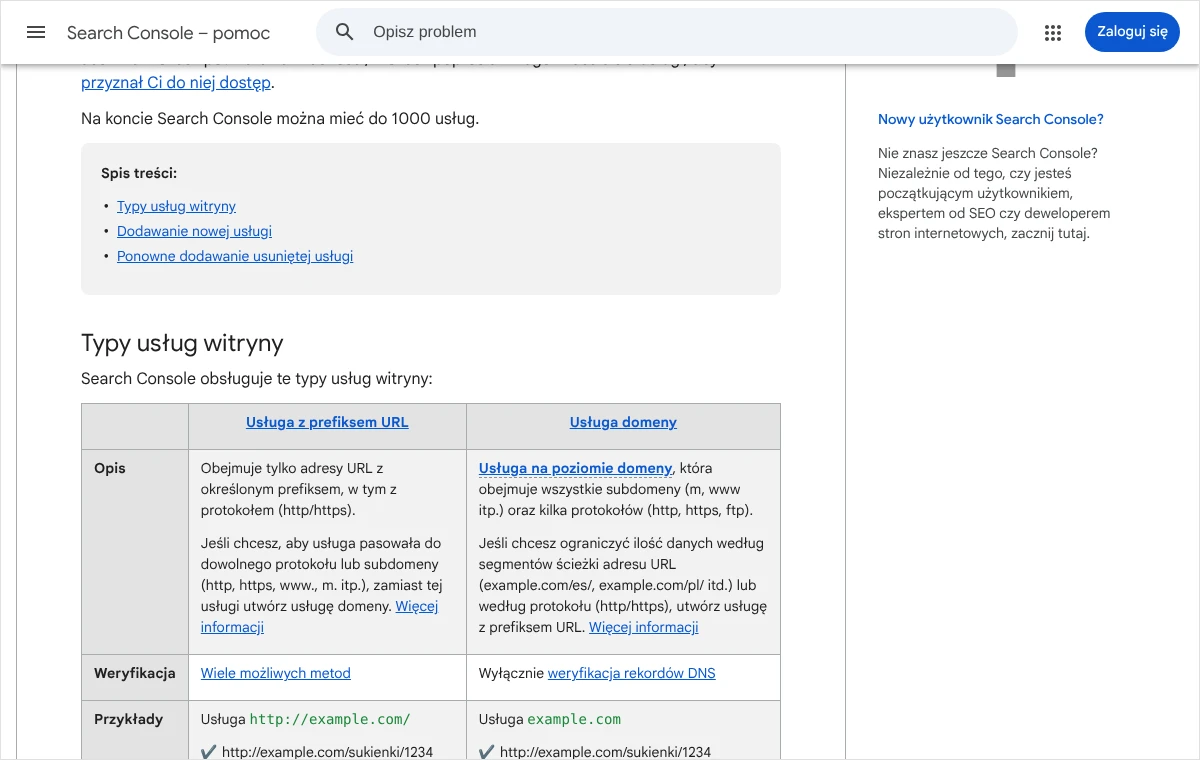This screenshot has height=760, width=1200.
Task: Click the Usługa na poziomie domeny term
Action: click(575, 468)
